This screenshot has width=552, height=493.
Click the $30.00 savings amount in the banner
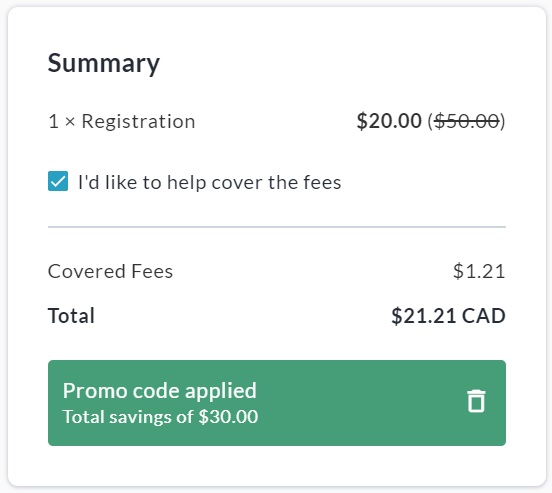click(228, 417)
